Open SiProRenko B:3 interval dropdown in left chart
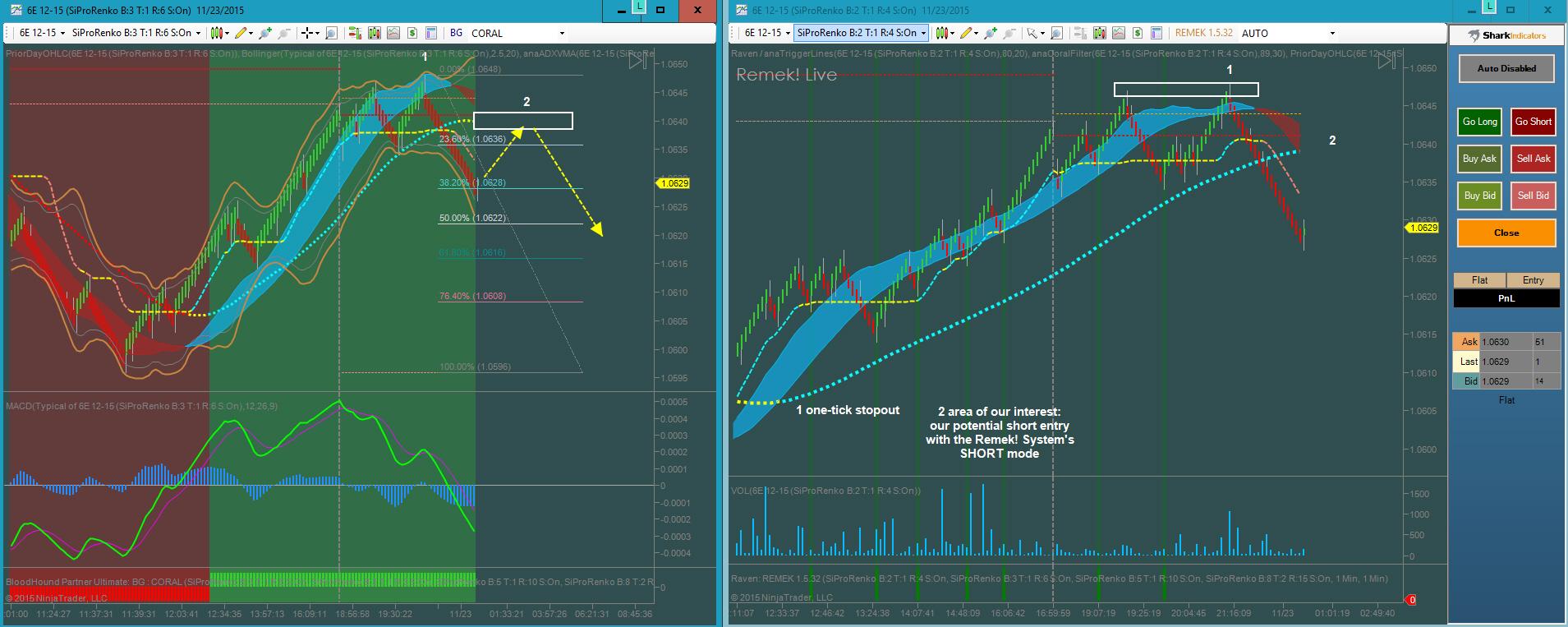 click(136, 33)
